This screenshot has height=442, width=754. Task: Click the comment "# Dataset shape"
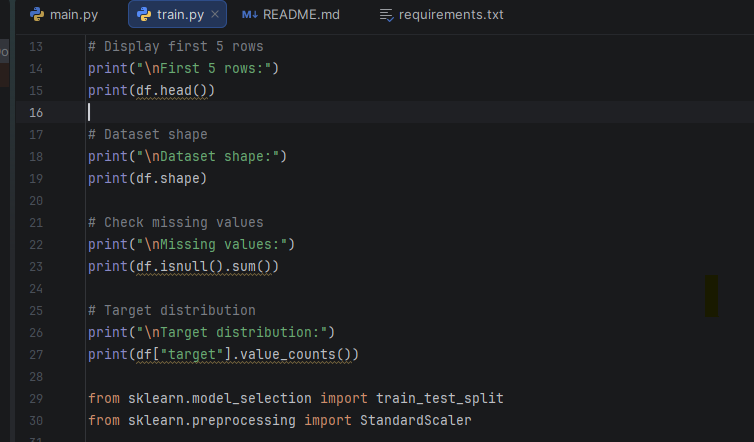[148, 135]
